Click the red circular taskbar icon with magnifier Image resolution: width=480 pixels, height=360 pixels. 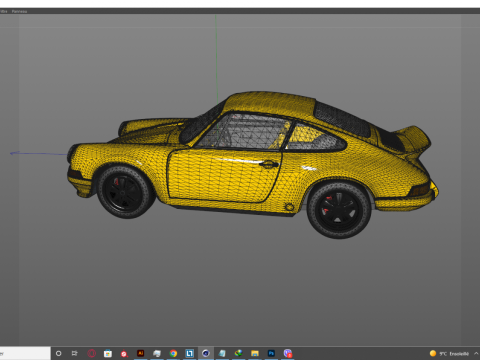coord(124,353)
